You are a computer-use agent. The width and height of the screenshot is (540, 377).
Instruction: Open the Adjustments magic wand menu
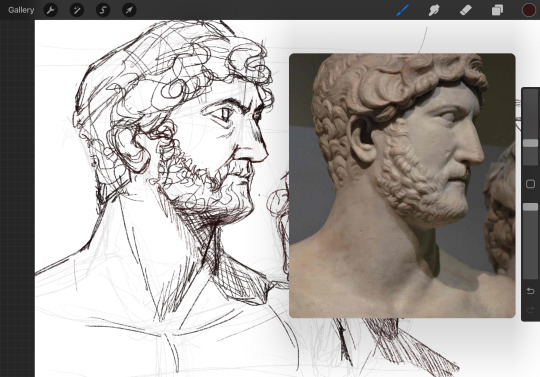click(x=76, y=10)
